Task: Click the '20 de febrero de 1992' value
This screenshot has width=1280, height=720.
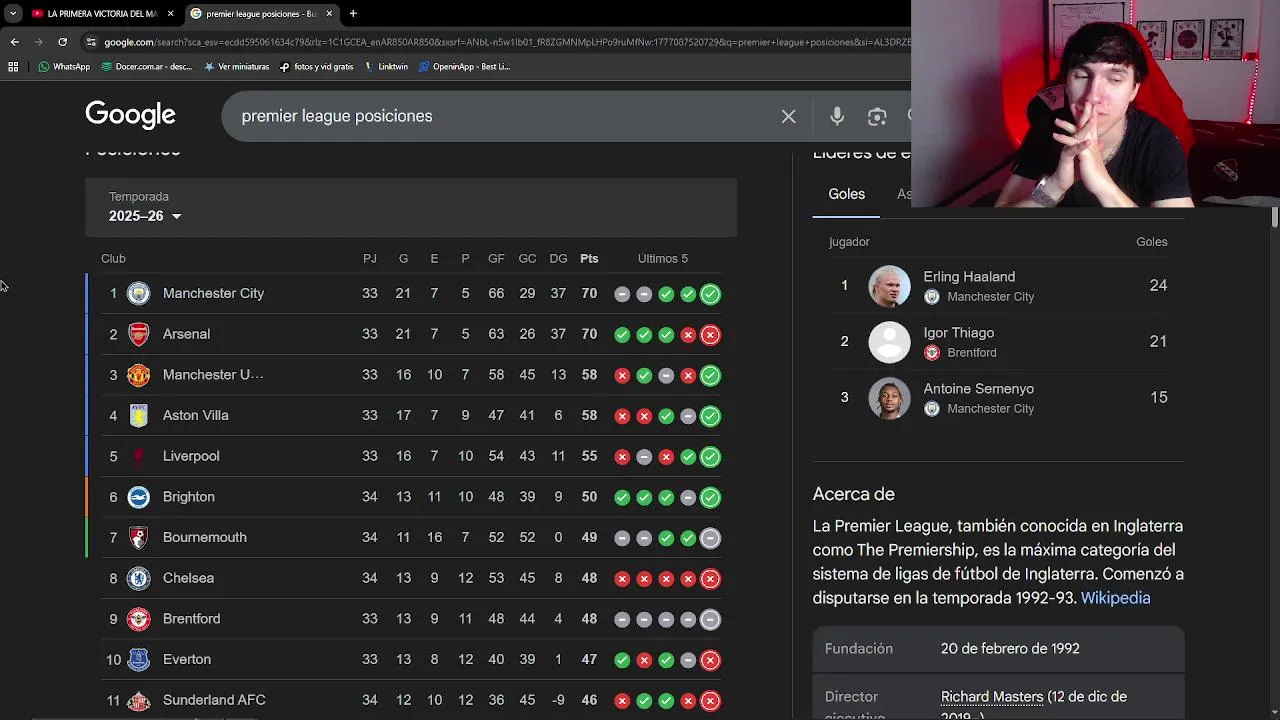Action: pos(1010,649)
